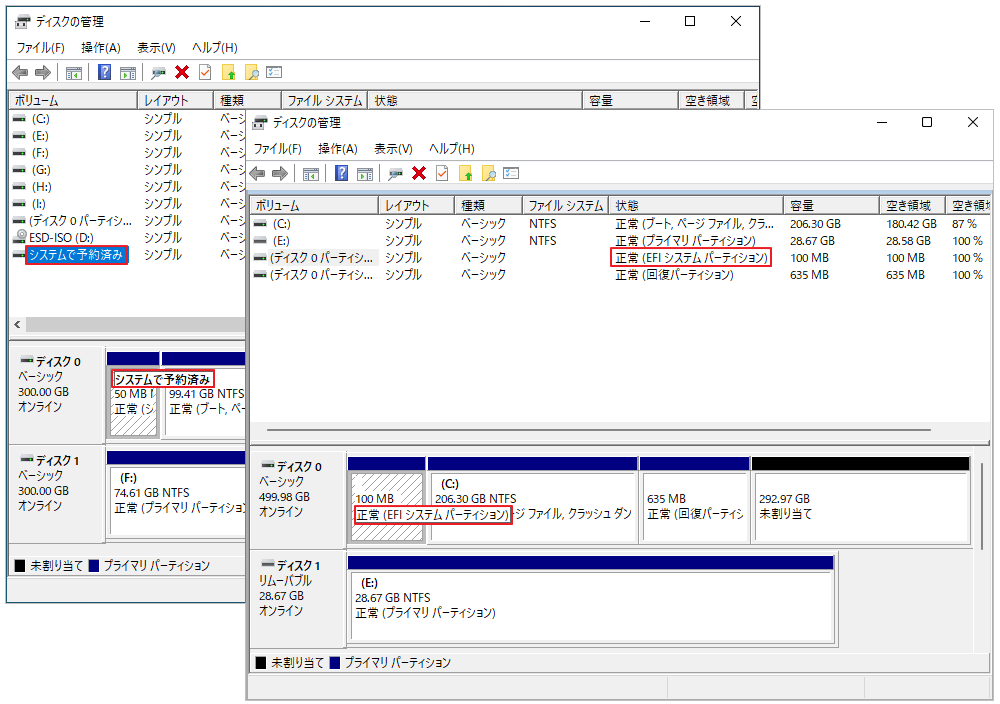The width and height of the screenshot is (1000, 704).
Task: Sort by 空き領域 column in front window
Action: coord(913,205)
